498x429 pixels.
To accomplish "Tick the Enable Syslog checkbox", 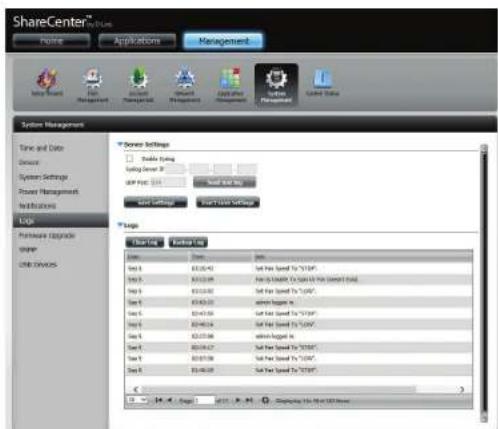I will tap(130, 158).
